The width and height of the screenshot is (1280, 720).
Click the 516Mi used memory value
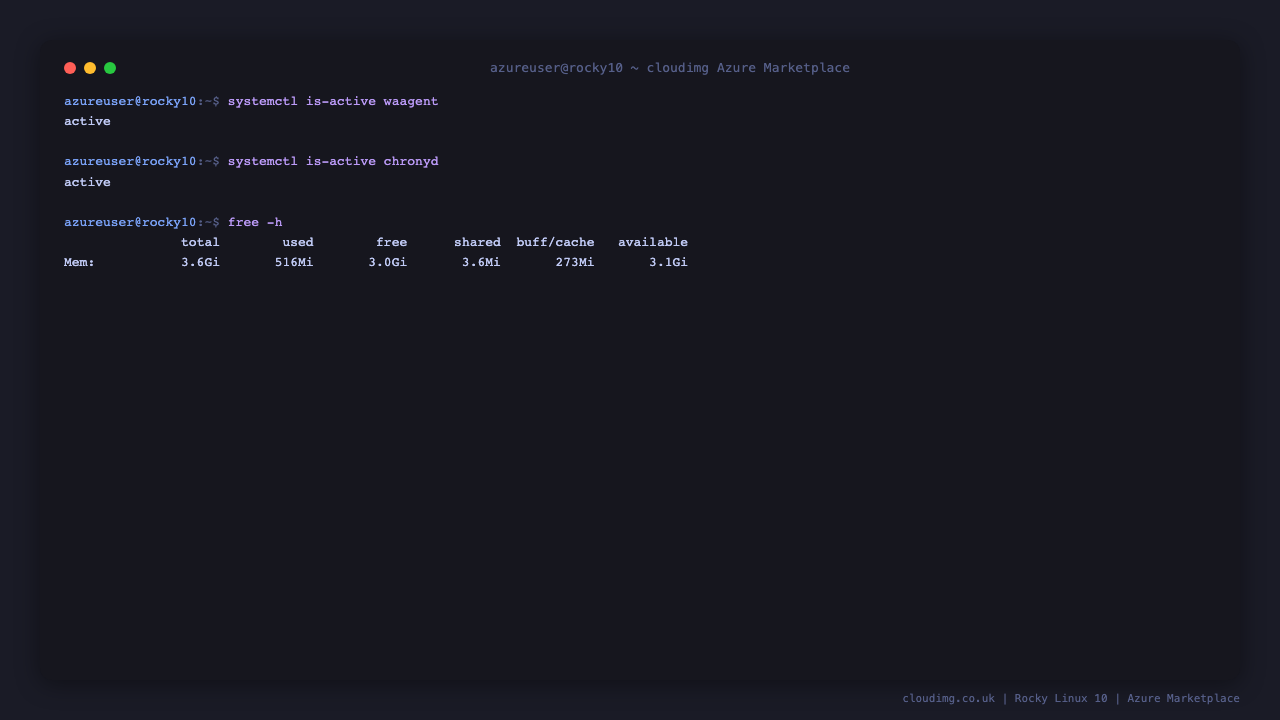point(294,262)
